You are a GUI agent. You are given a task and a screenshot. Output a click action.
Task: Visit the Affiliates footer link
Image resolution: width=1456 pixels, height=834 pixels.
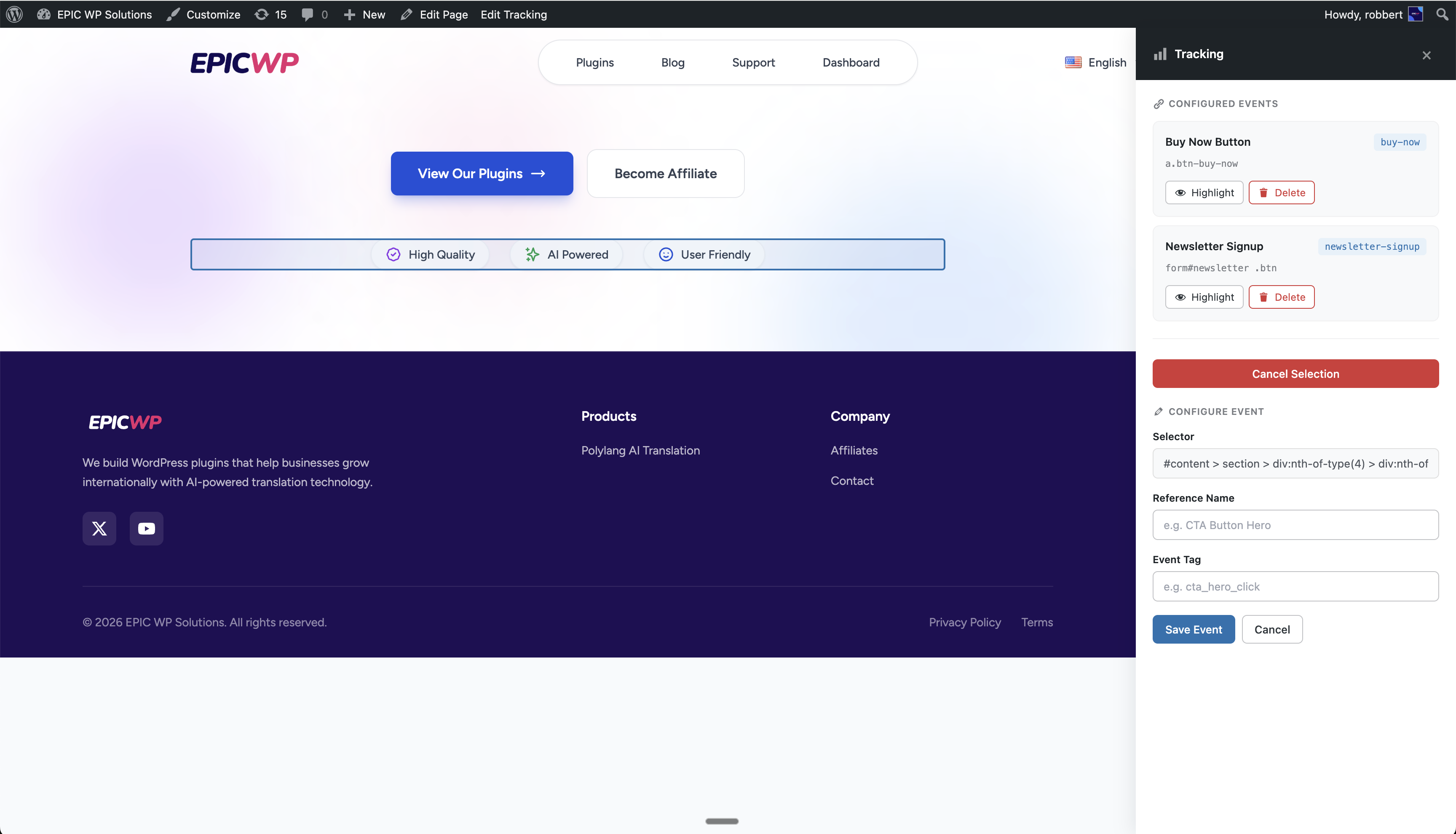[854, 450]
